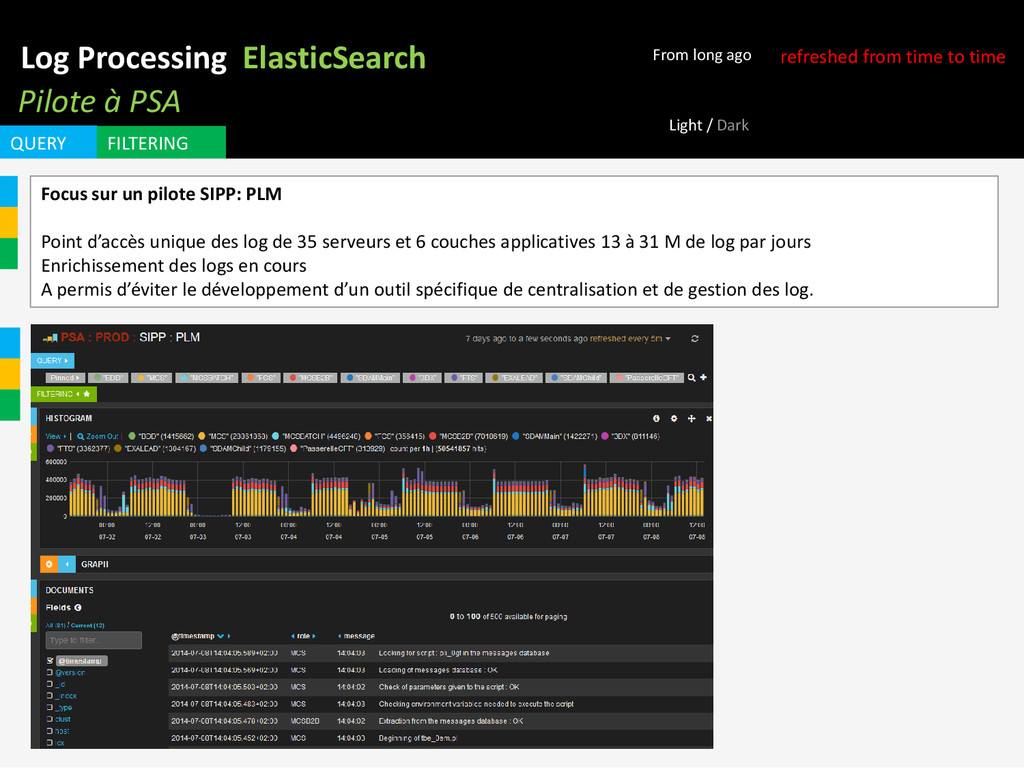Select the "3DX" query pill
The height and width of the screenshot is (768, 1024).
point(423,377)
